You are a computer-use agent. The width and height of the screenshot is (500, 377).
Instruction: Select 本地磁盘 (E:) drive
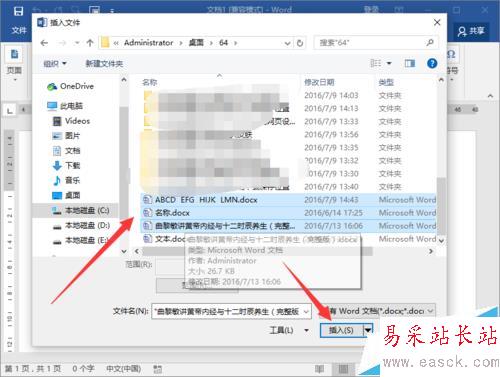(81, 240)
